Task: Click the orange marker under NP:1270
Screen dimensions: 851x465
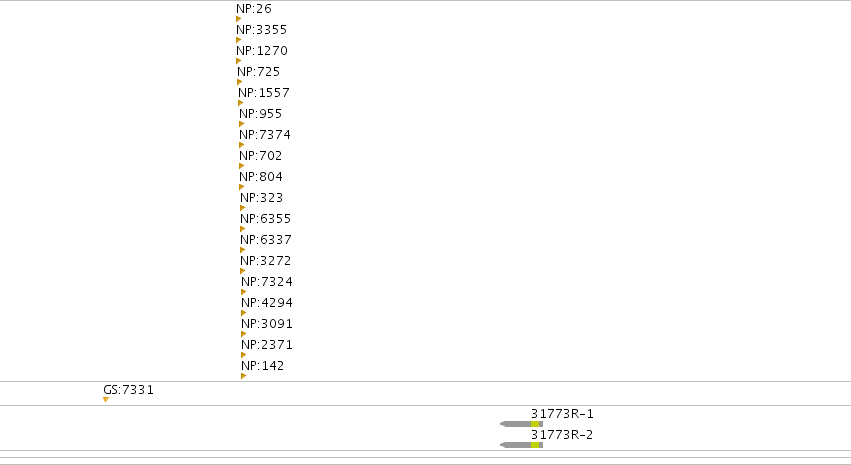Action: click(x=238, y=61)
